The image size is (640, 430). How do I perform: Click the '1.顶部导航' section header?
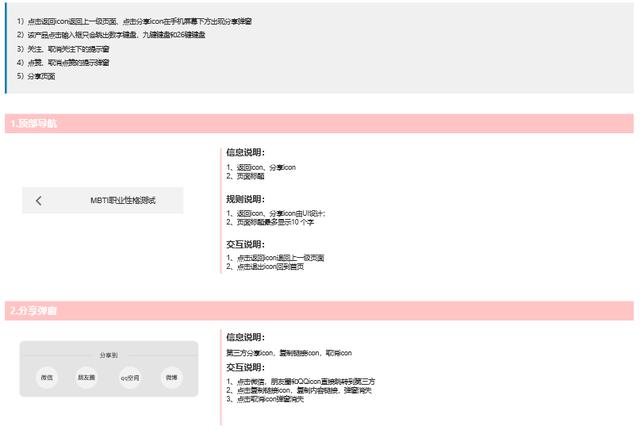(x=319, y=123)
